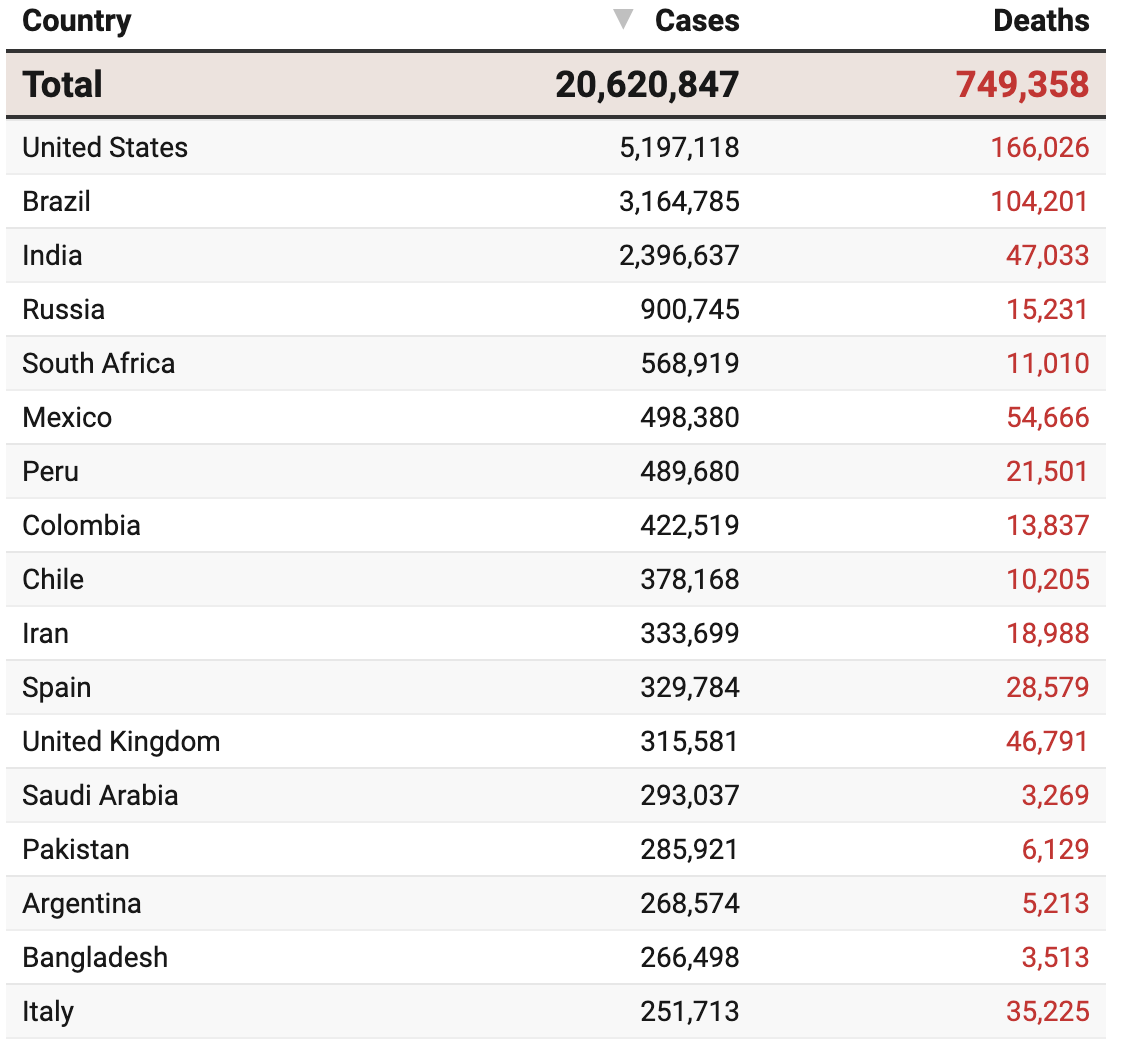Click Mexico's deaths count 54,666
Viewport: 1130px width, 1040px height.
tap(1047, 418)
